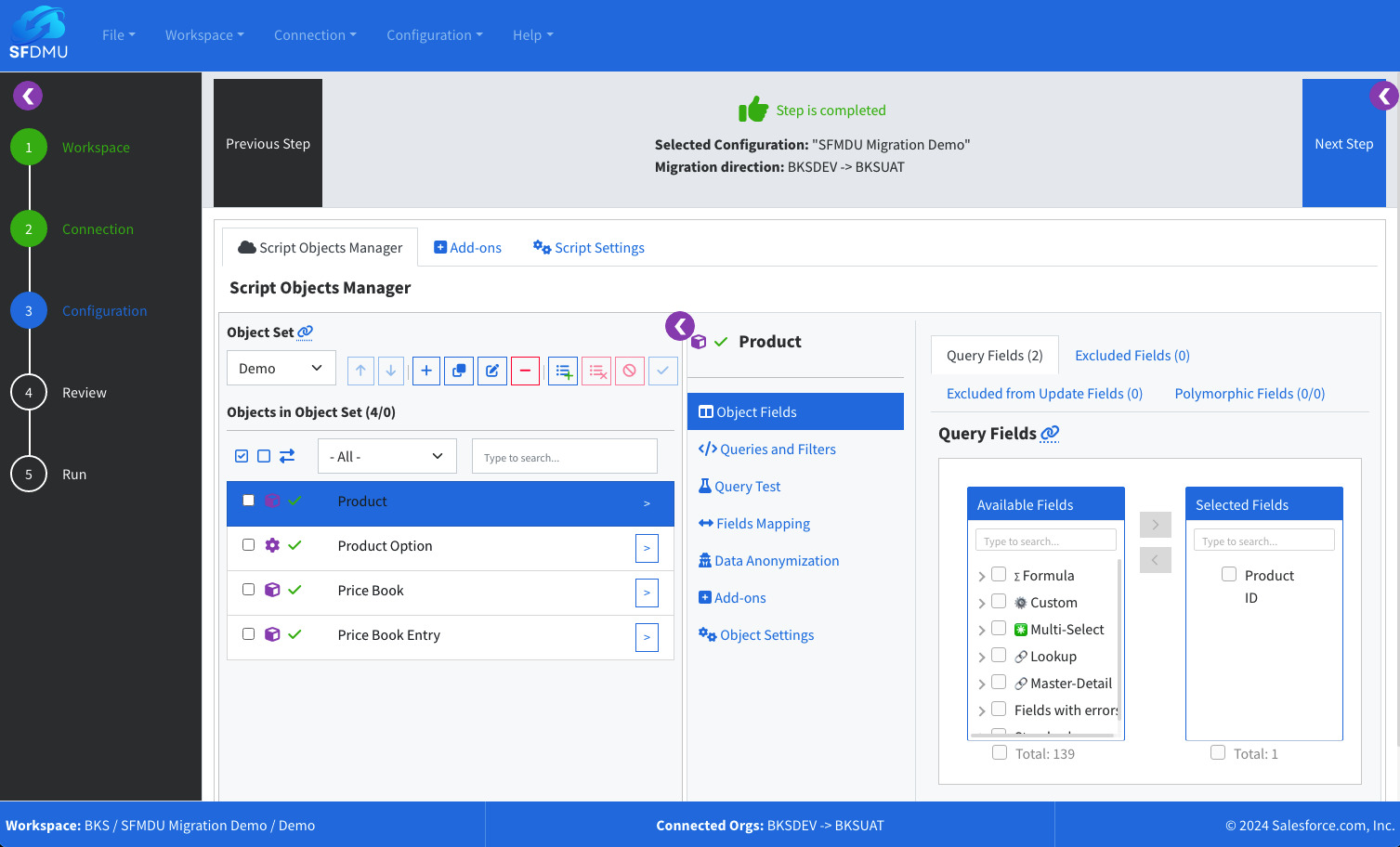Click the red minus remove object set icon
This screenshot has width=1400, height=847.
525,371
